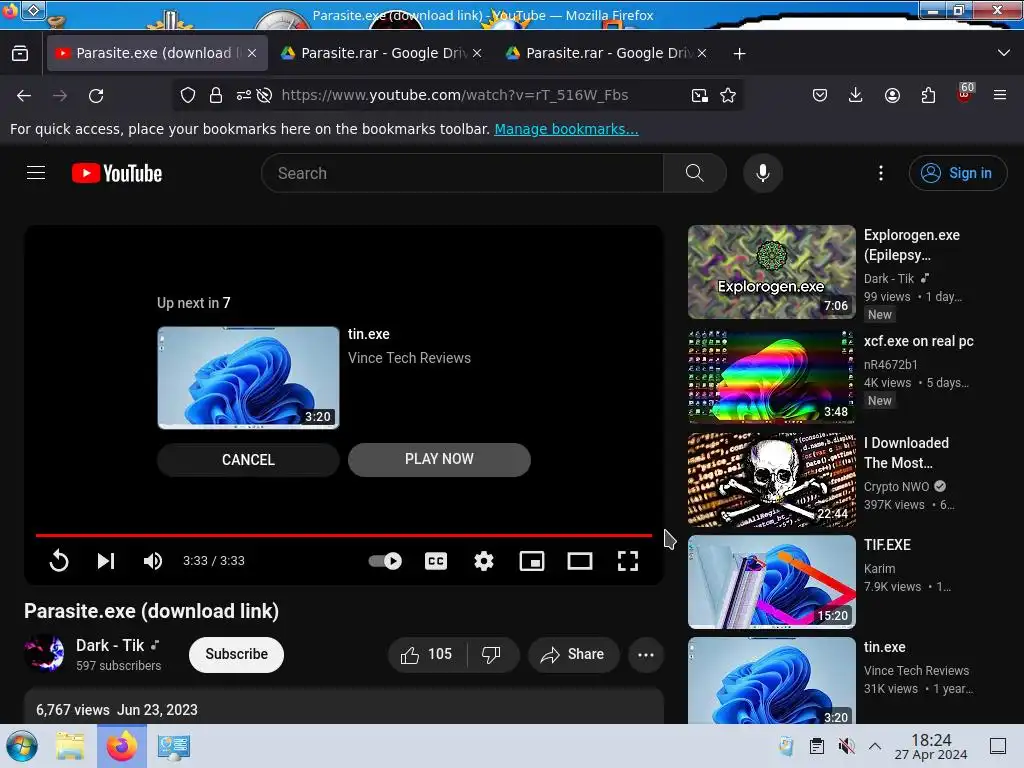Click the video progress bar
This screenshot has height=768, width=1024.
344,536
